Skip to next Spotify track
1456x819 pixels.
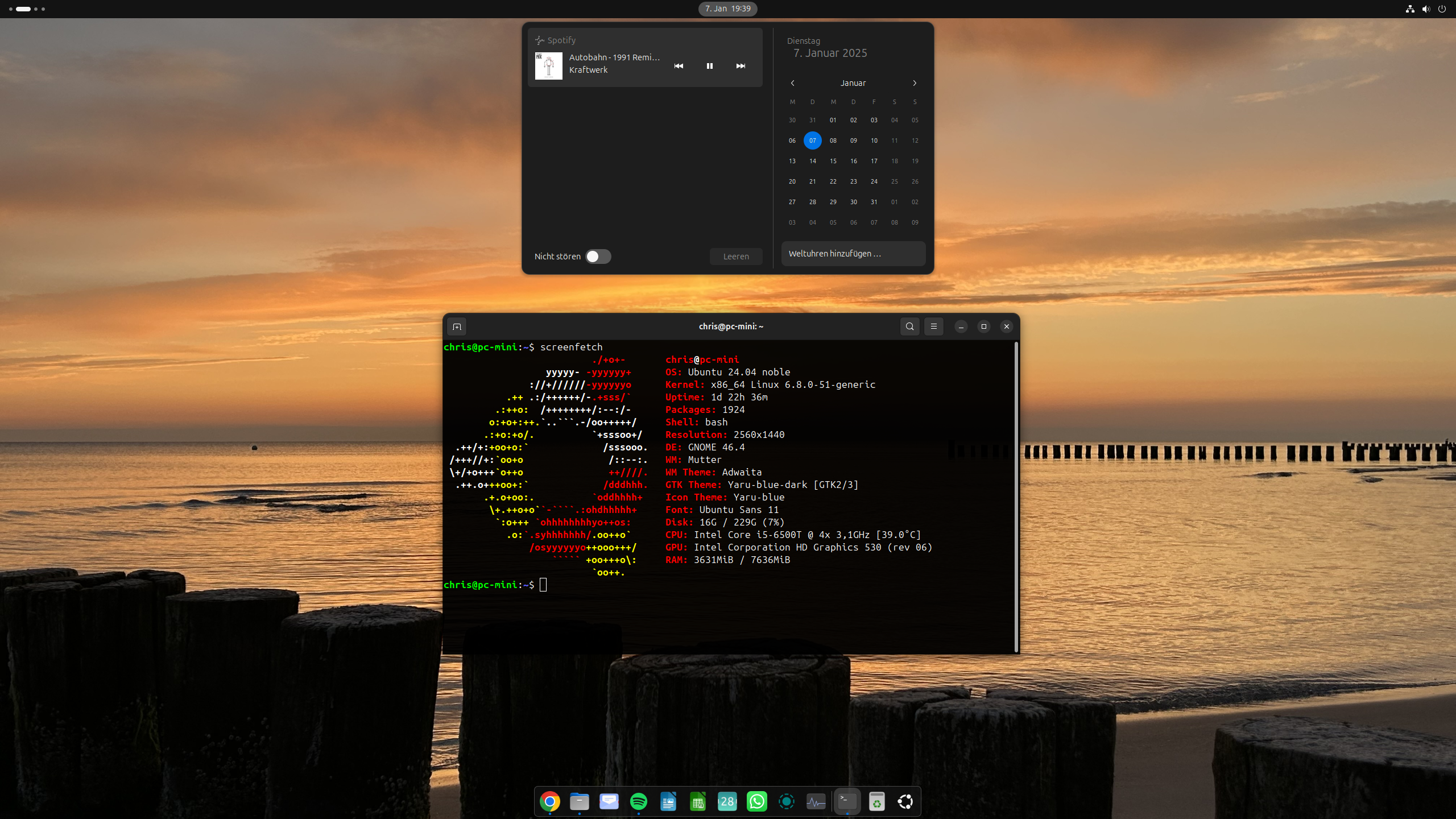click(741, 66)
